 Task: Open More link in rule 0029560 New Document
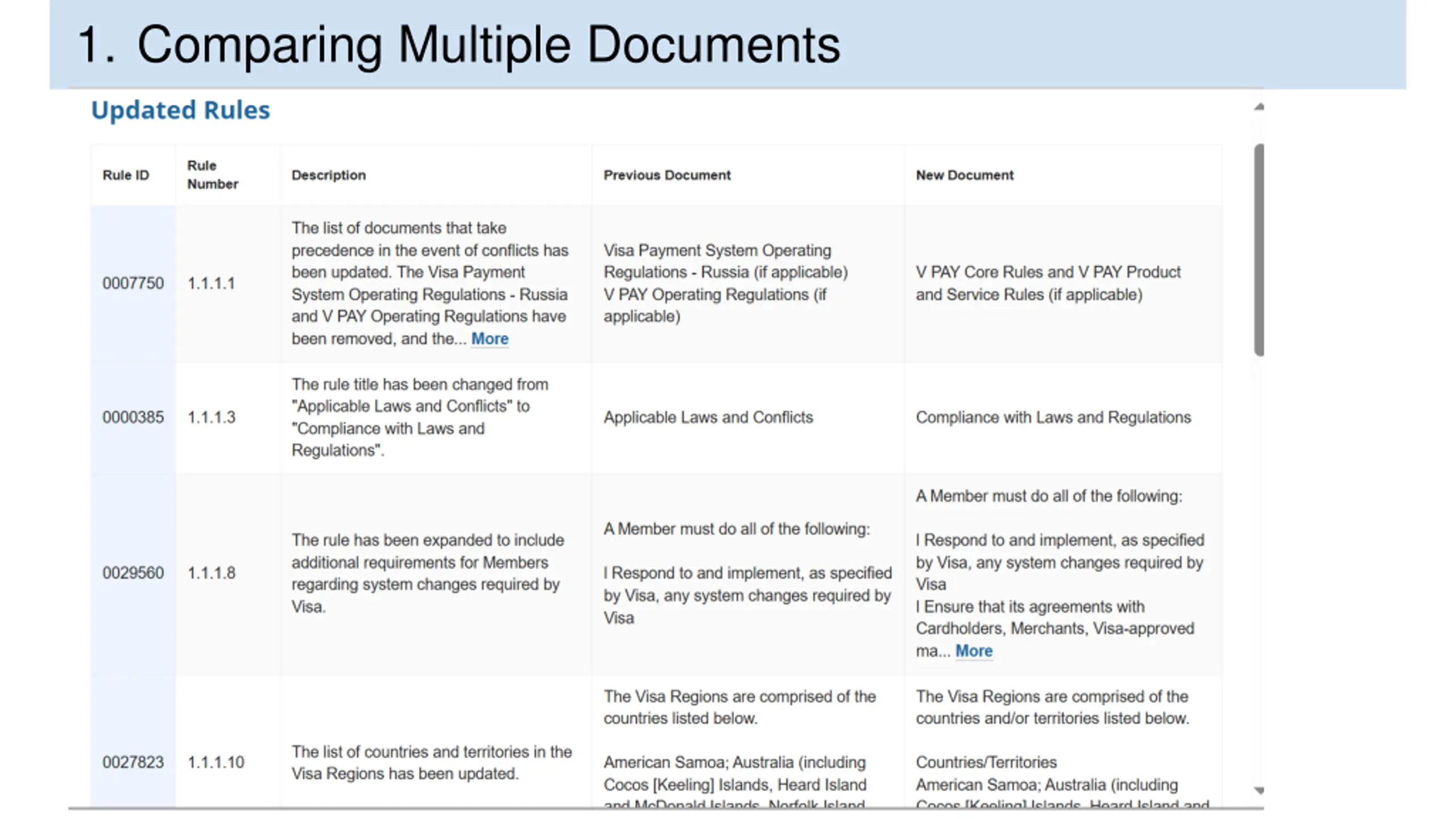pos(973,651)
